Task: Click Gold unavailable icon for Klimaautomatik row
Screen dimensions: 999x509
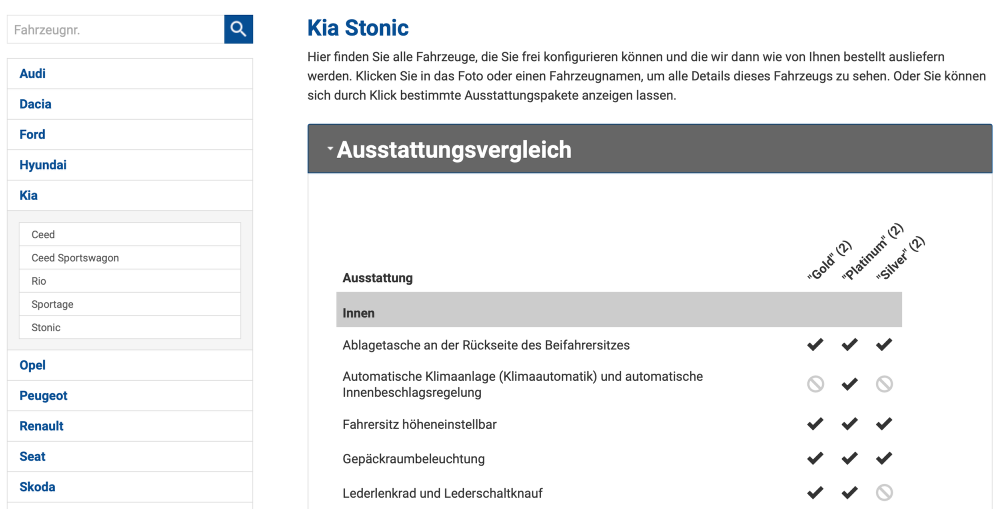Action: point(815,384)
